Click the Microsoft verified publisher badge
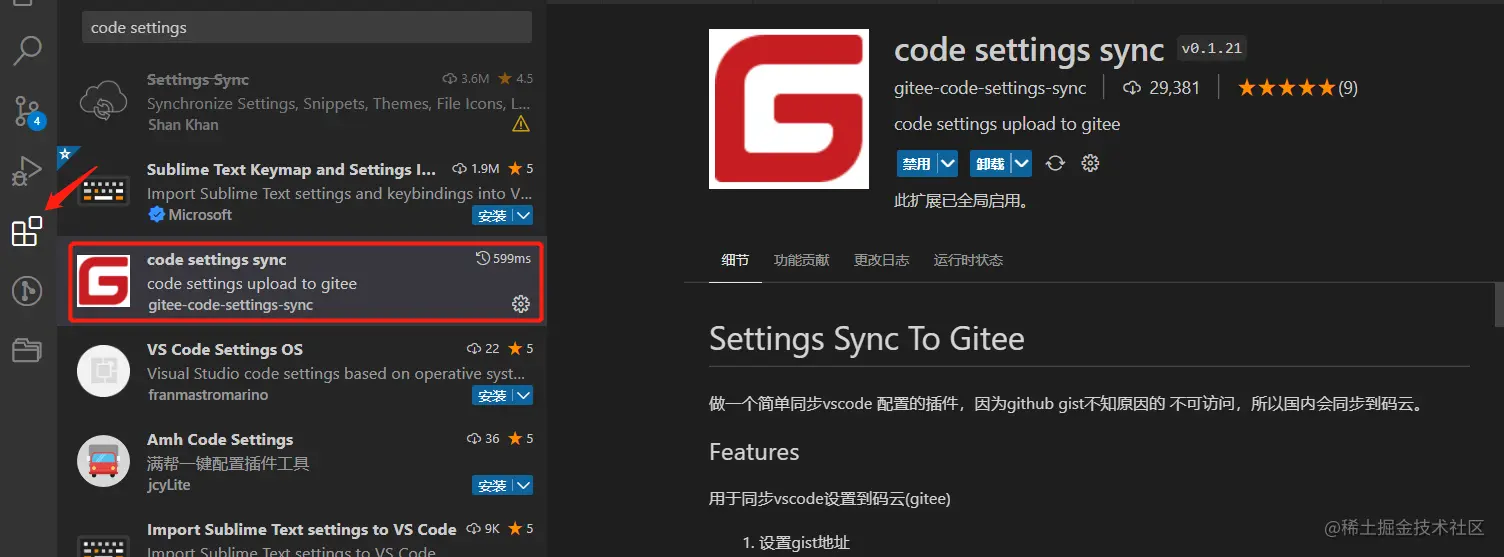Viewport: 1504px width, 557px height. click(x=156, y=215)
